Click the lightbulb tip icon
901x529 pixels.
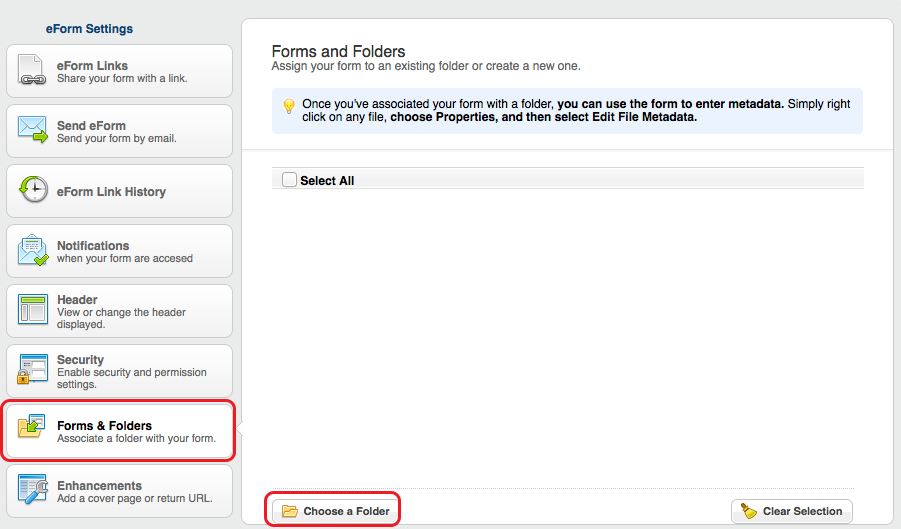[x=289, y=106]
